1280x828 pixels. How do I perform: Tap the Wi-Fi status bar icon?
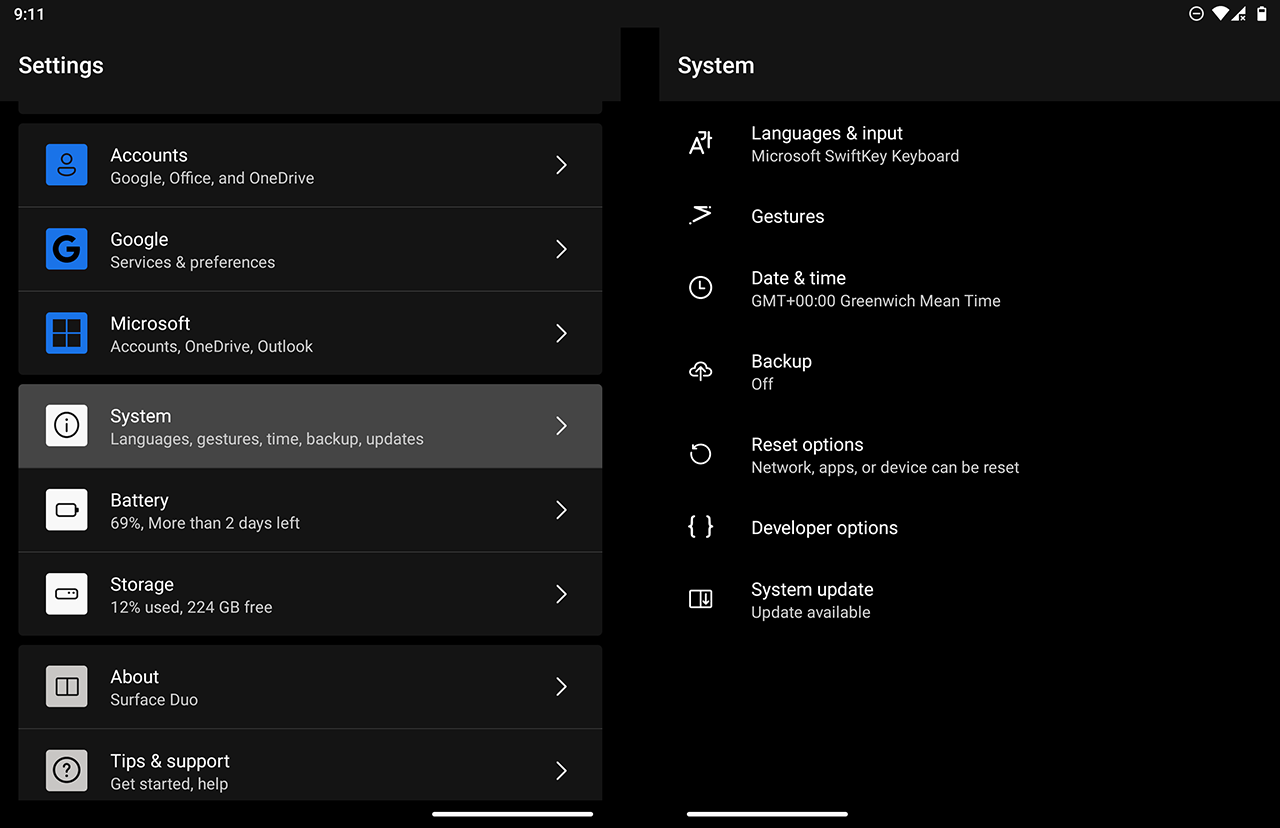pos(1220,14)
